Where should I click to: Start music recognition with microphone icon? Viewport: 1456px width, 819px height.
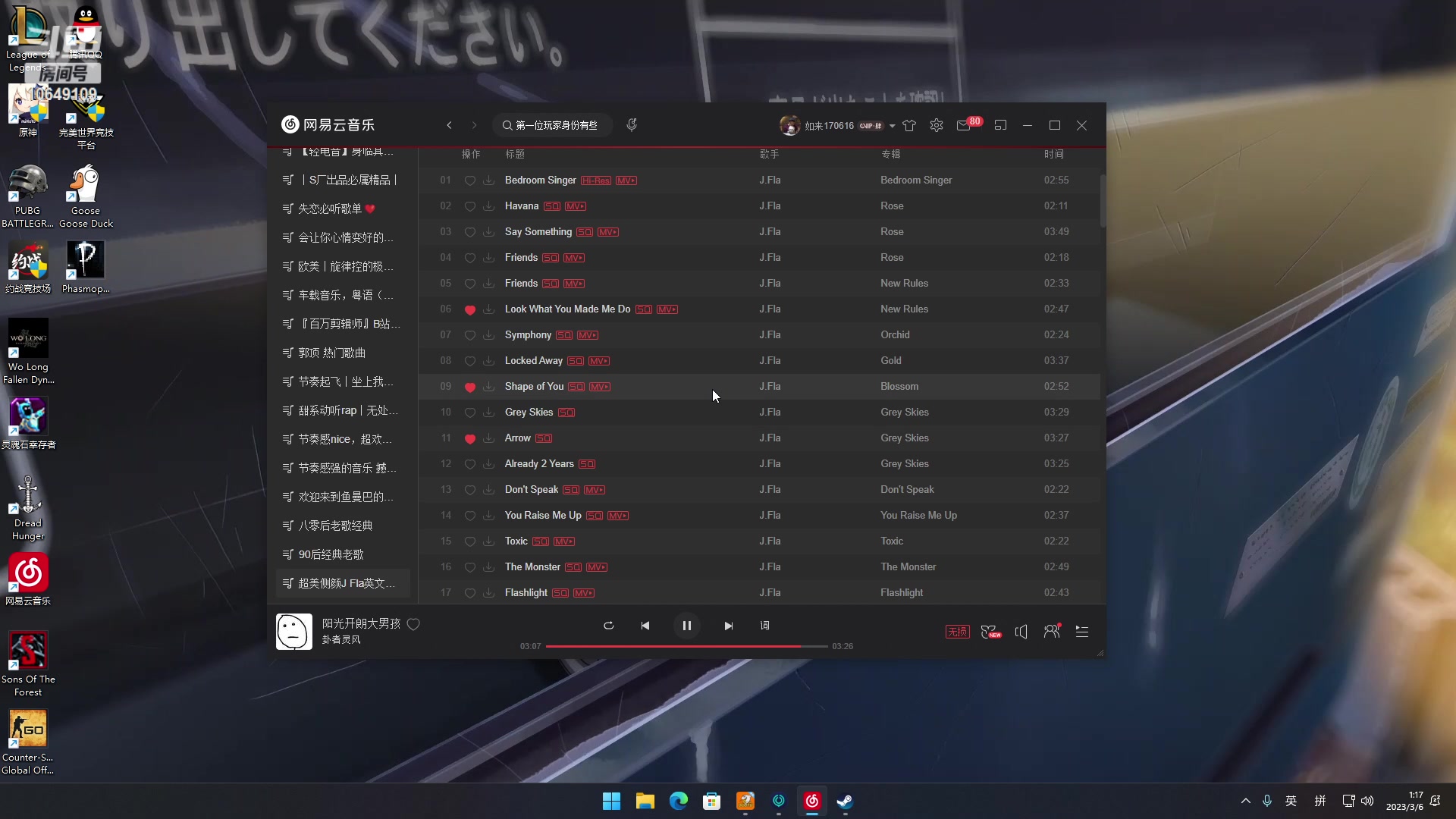632,124
